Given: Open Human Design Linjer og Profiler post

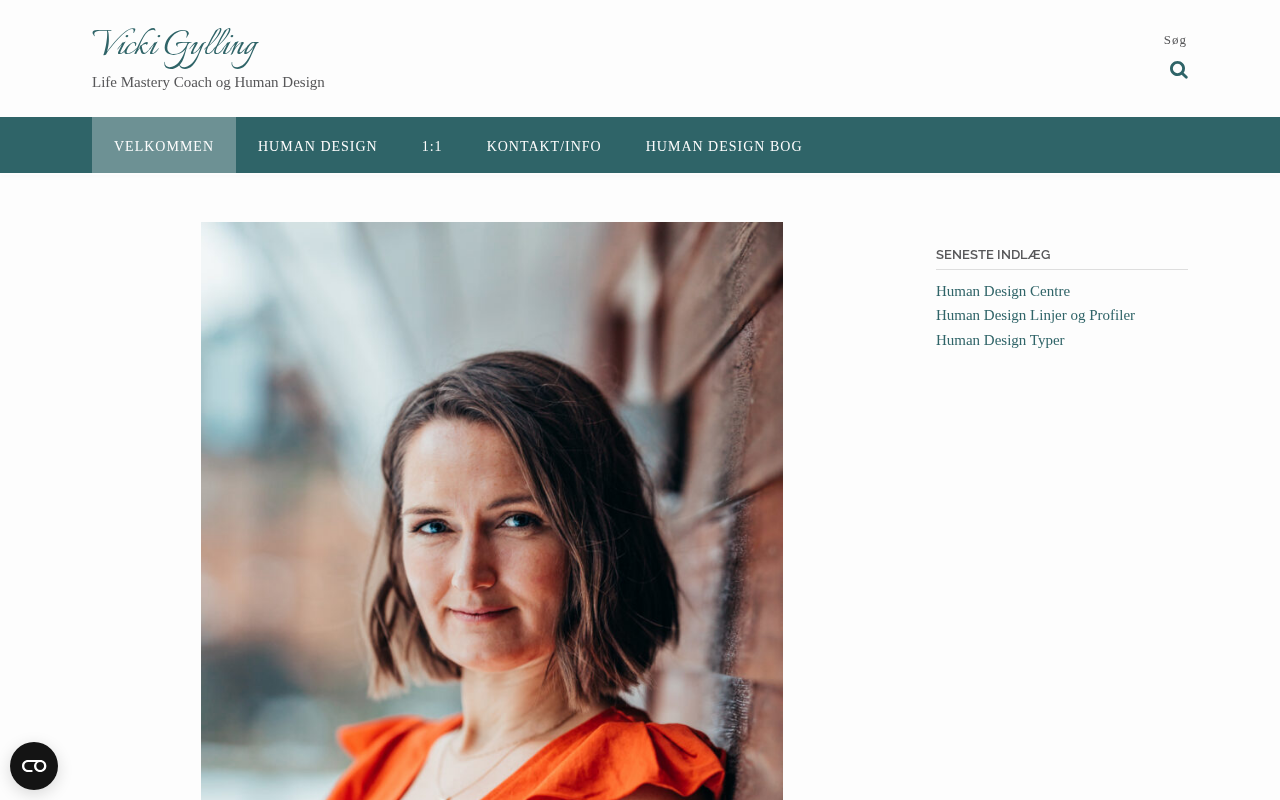Looking at the screenshot, I should coord(1035,315).
